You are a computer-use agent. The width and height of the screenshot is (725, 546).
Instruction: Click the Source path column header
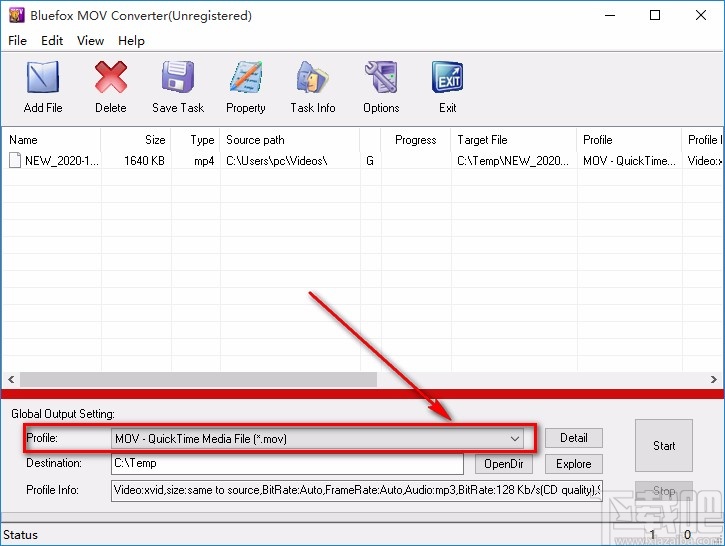290,140
